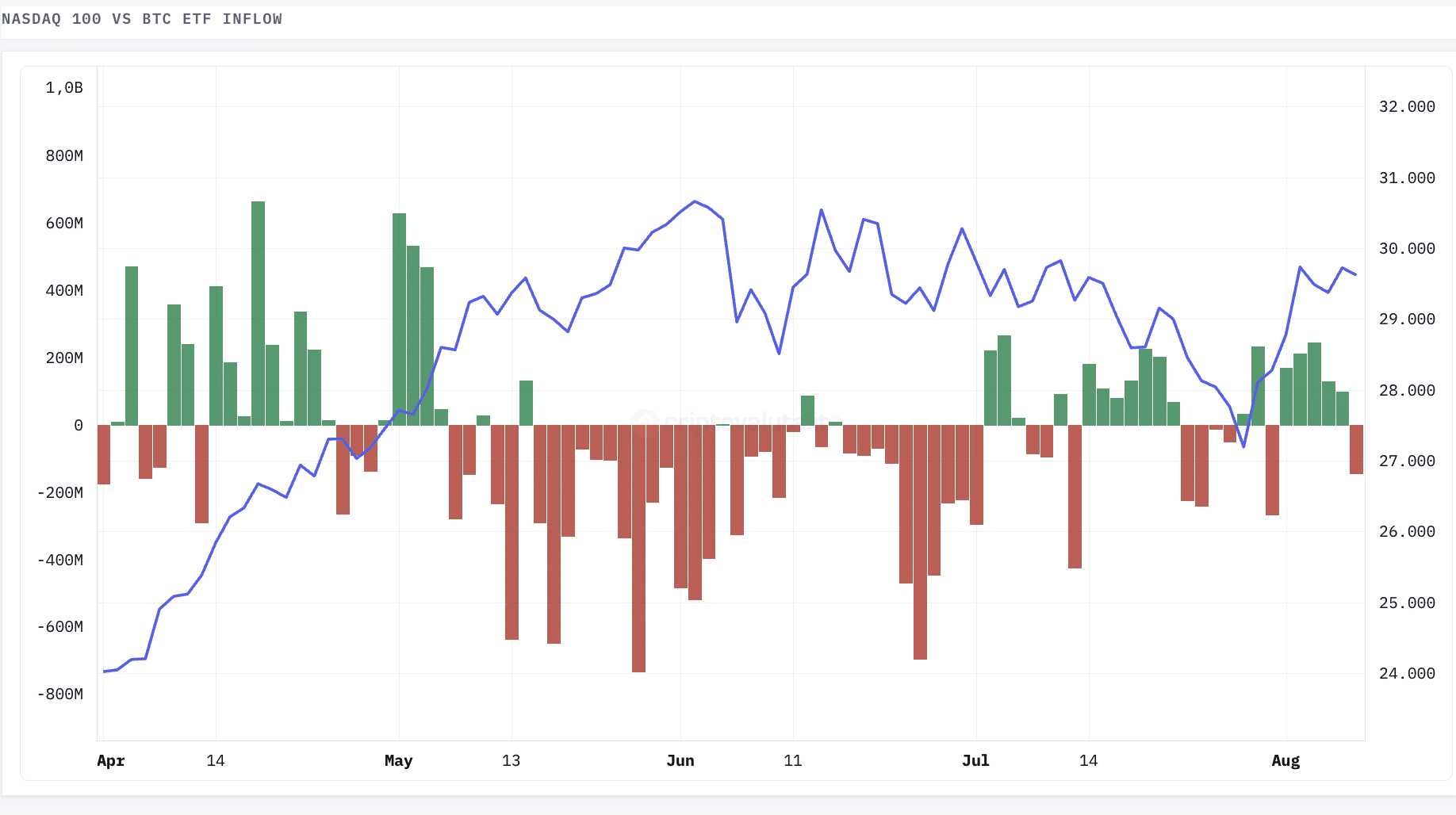Viewport: 1456px width, 815px height.
Task: Click the Jul label on the x-axis
Action: 975,760
